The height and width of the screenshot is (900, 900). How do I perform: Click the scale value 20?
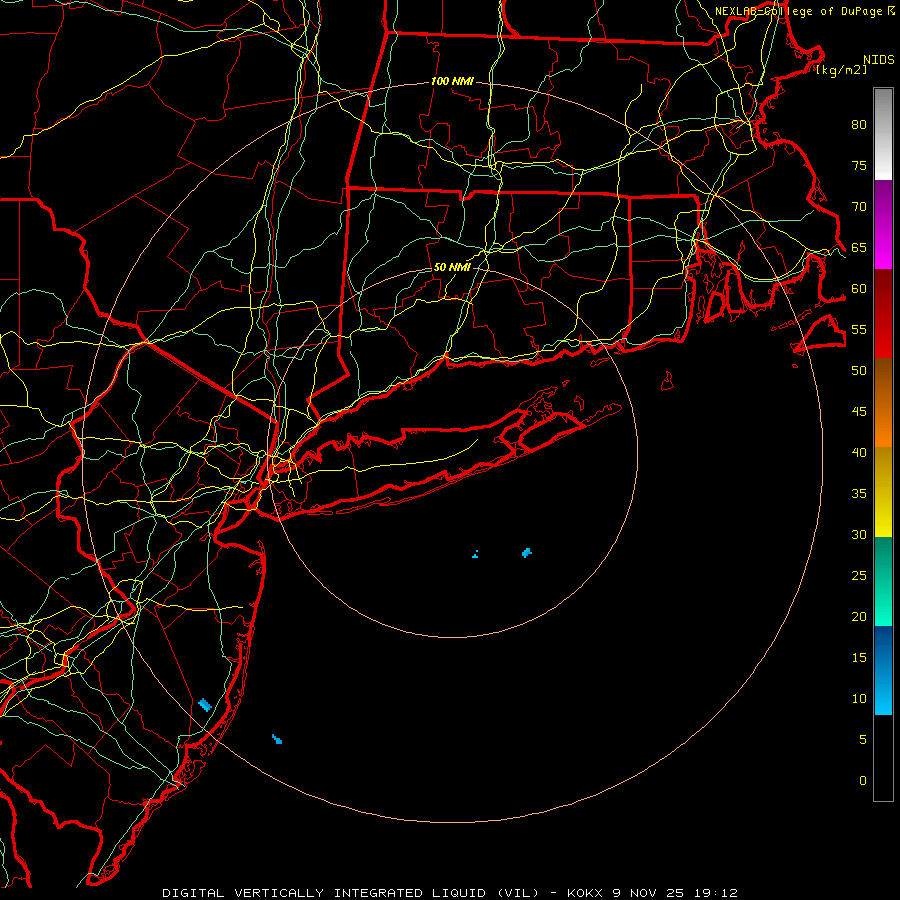859,617
